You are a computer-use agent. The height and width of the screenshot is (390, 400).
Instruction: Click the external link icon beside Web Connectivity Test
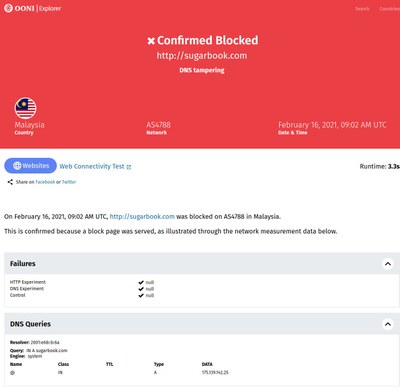tap(129, 167)
